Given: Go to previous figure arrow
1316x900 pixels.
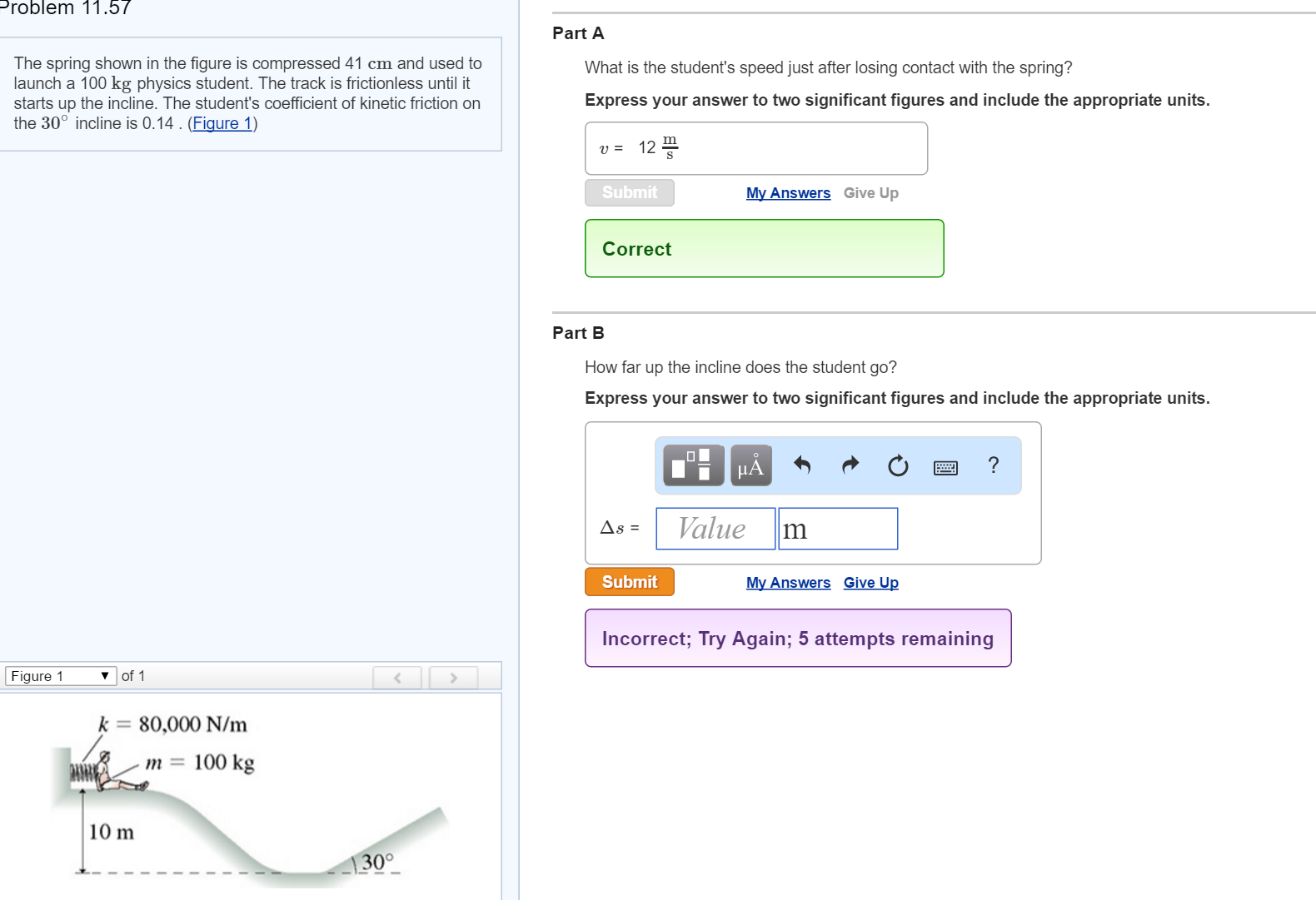Looking at the screenshot, I should [x=397, y=678].
